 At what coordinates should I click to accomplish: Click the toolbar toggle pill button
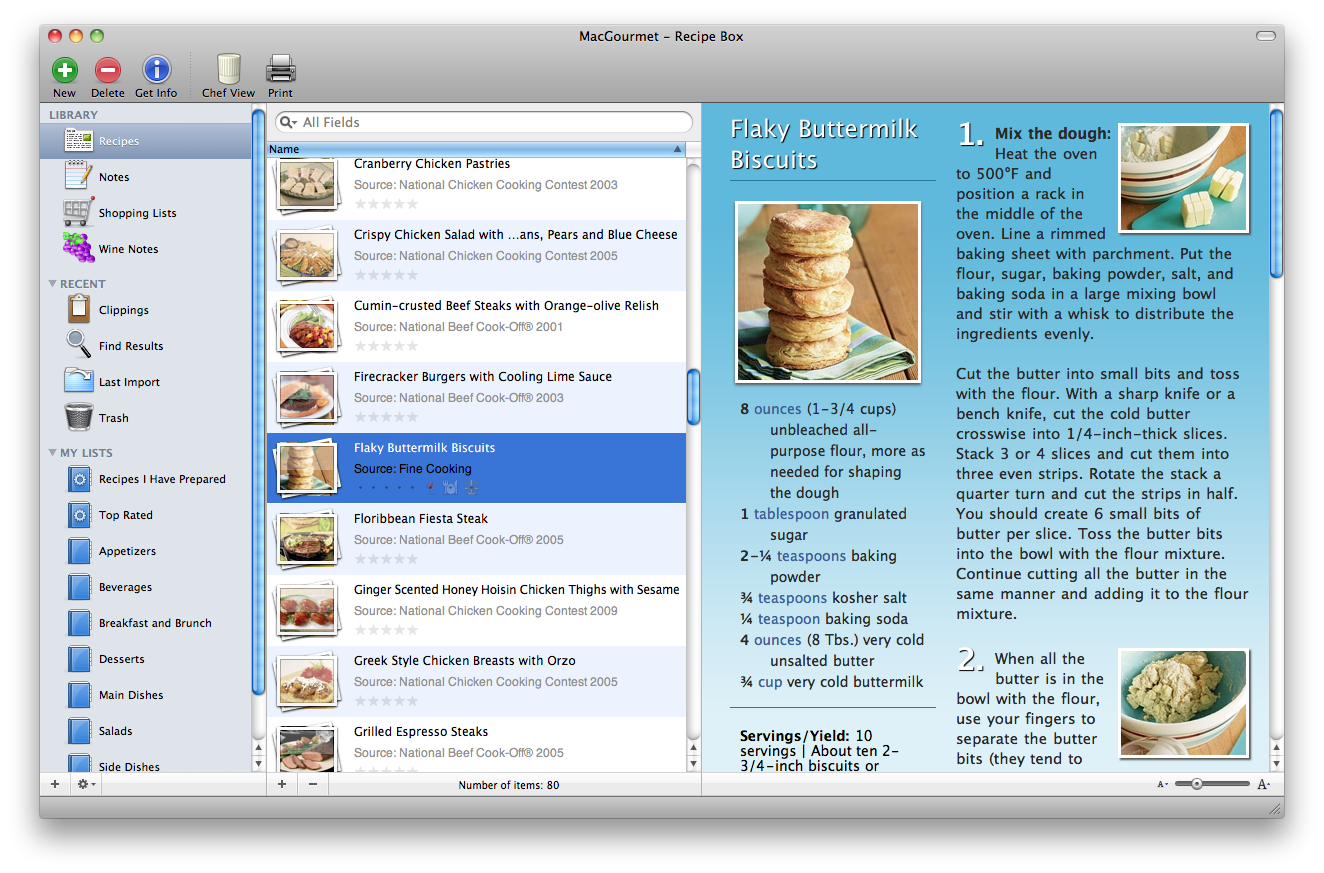click(1266, 36)
